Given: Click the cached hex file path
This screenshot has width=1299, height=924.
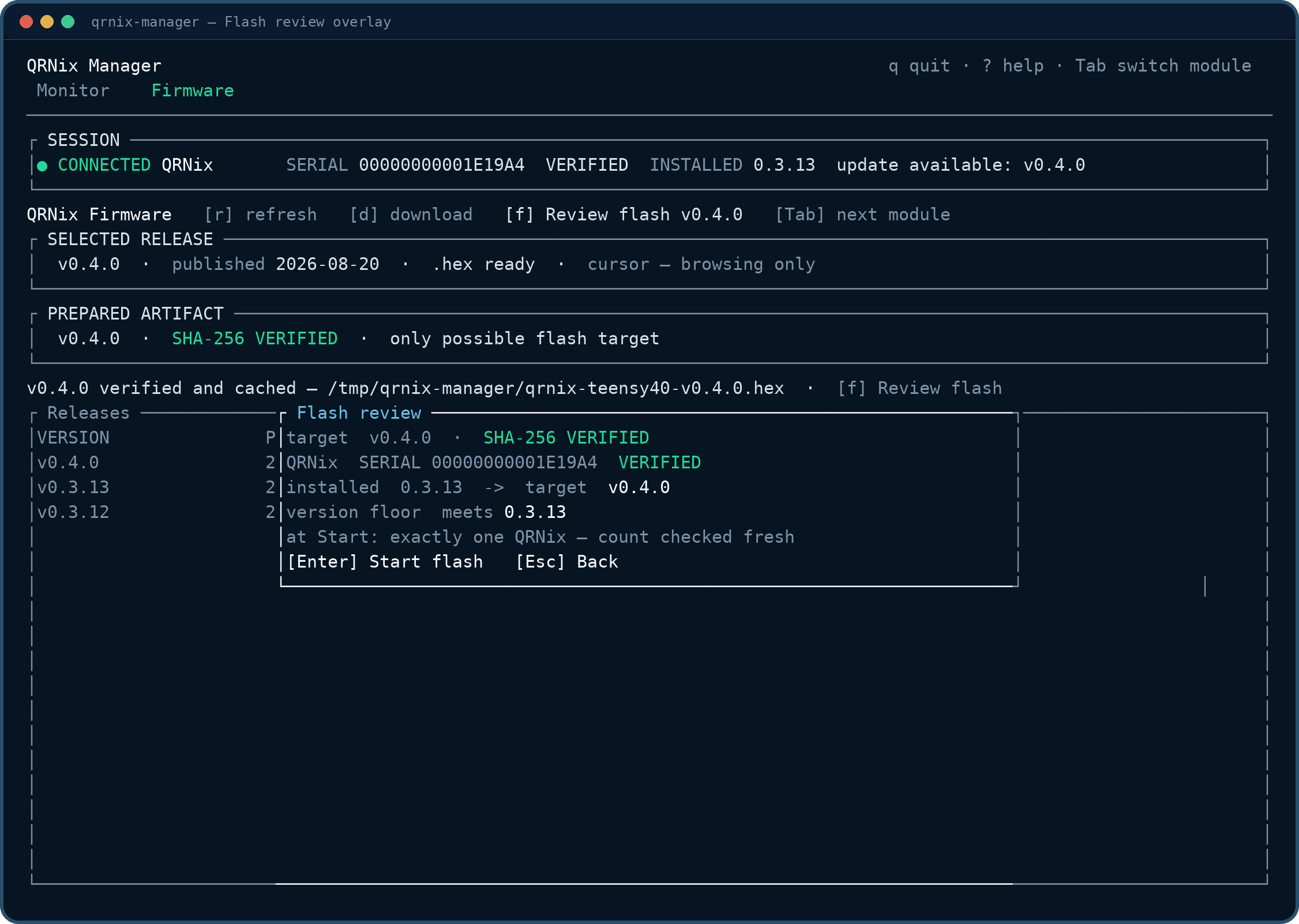Looking at the screenshot, I should 556,388.
